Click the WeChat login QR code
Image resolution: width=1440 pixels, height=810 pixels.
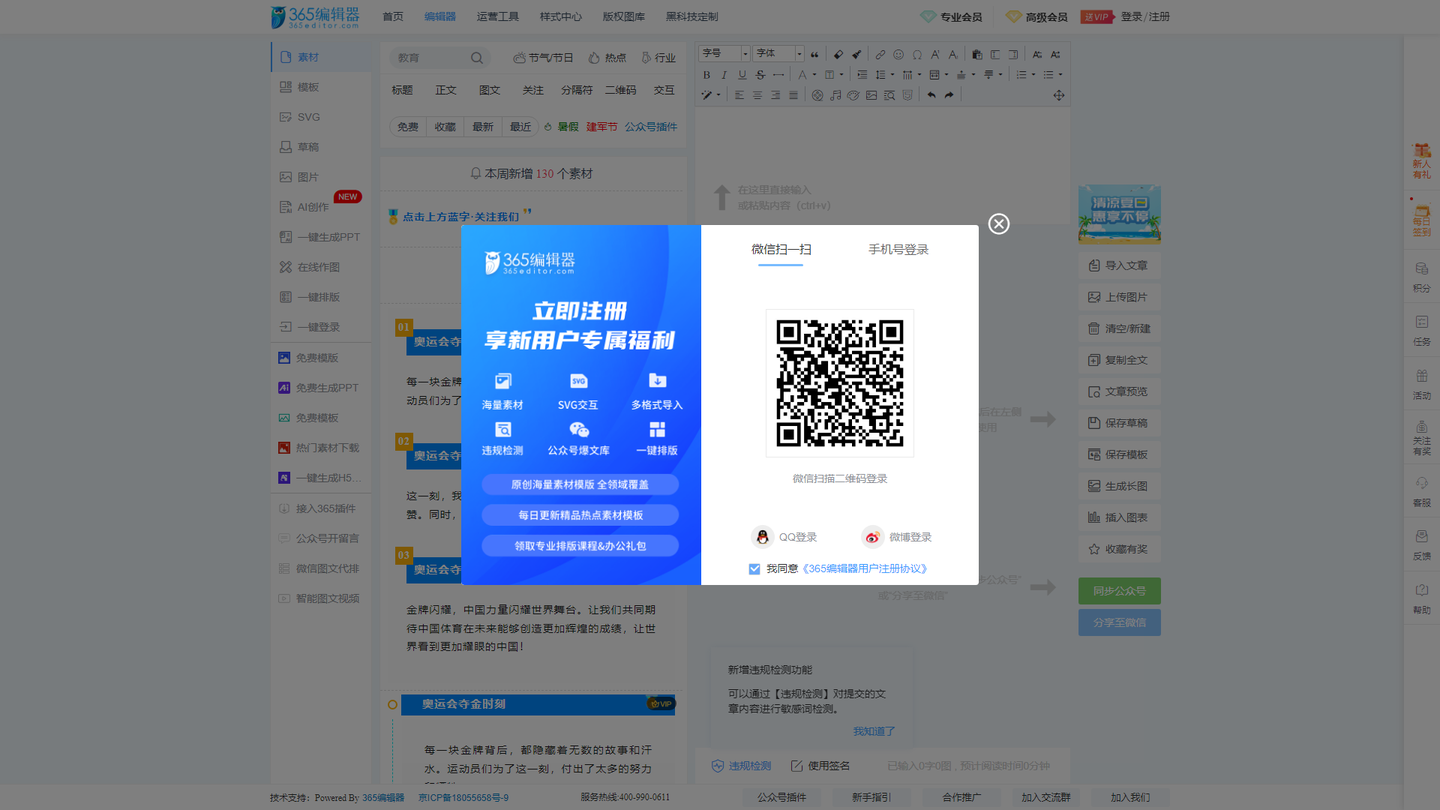point(840,383)
